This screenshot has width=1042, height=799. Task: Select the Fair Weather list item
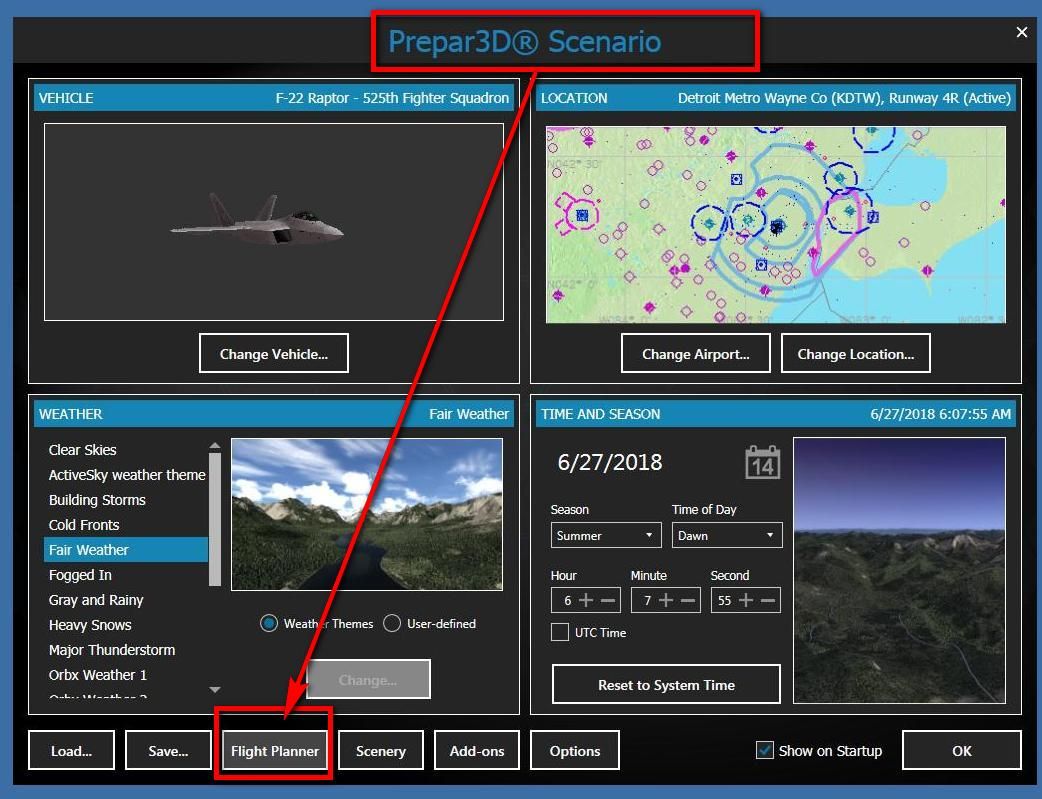(x=126, y=550)
